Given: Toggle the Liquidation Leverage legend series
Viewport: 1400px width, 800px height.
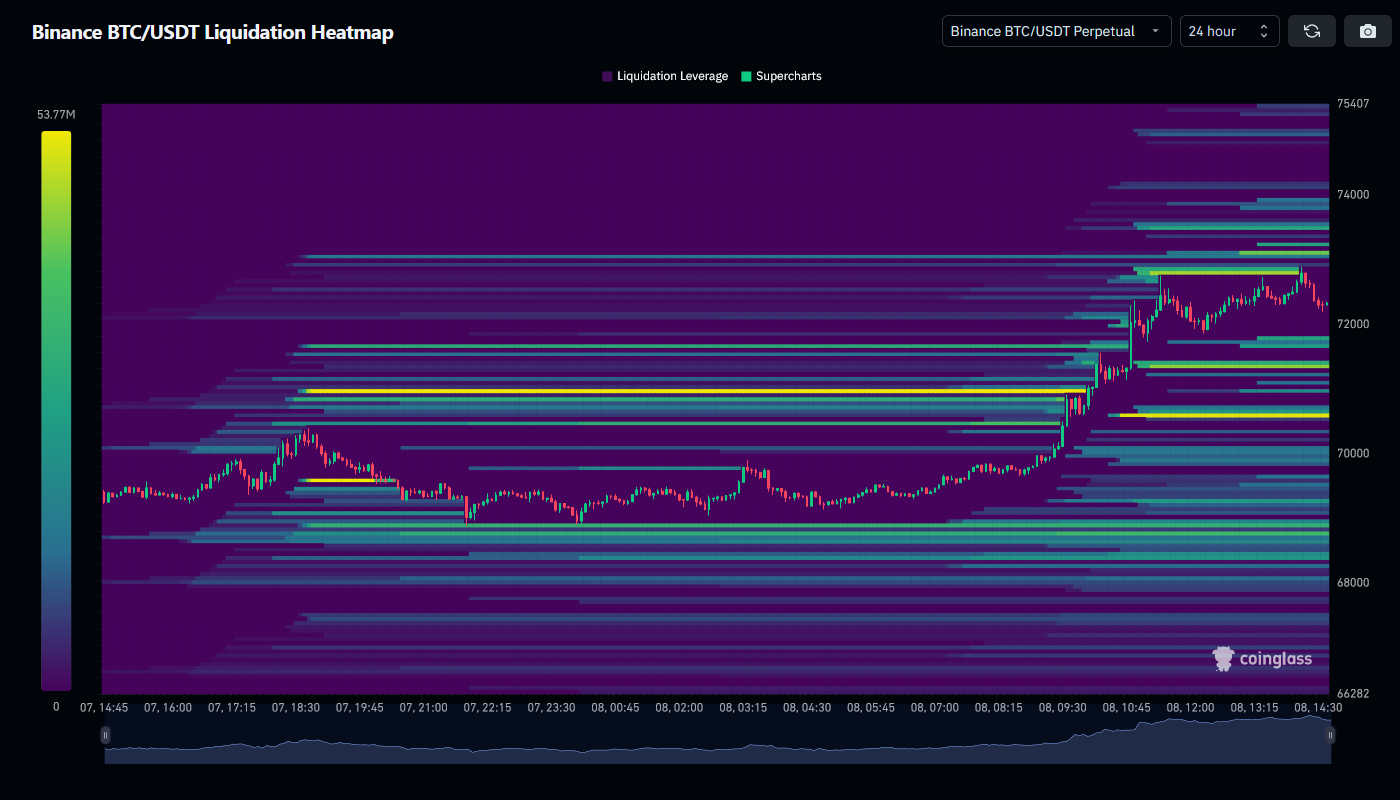Looking at the screenshot, I should point(665,76).
